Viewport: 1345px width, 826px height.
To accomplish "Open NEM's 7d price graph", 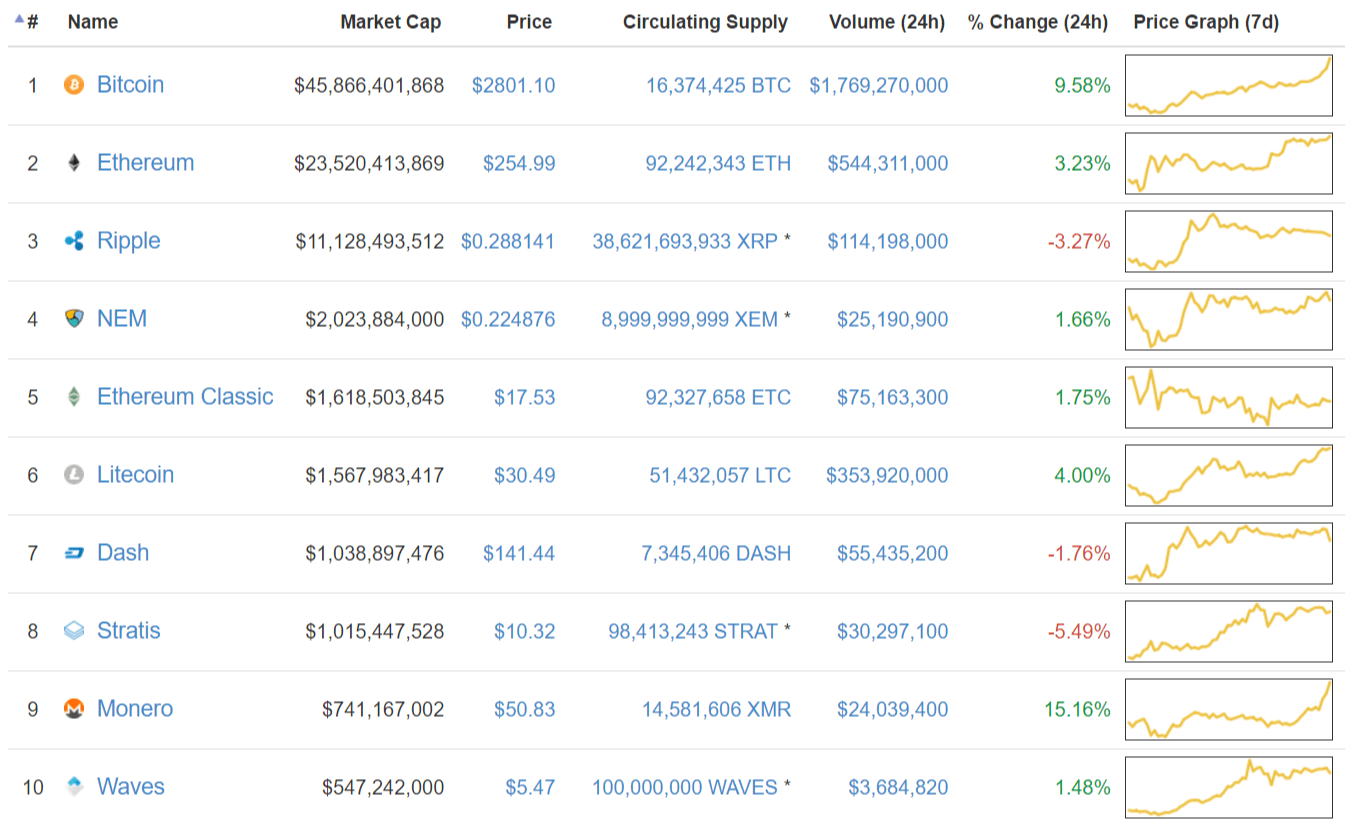I will (x=1228, y=319).
